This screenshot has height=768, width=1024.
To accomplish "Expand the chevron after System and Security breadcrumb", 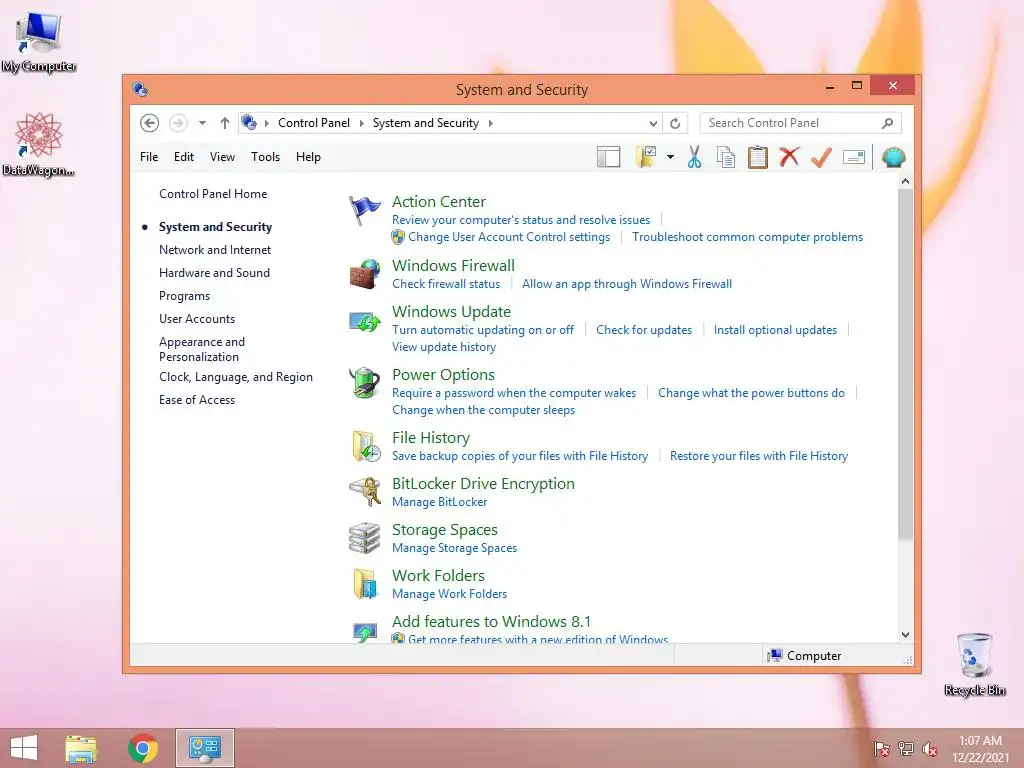I will (x=490, y=123).
